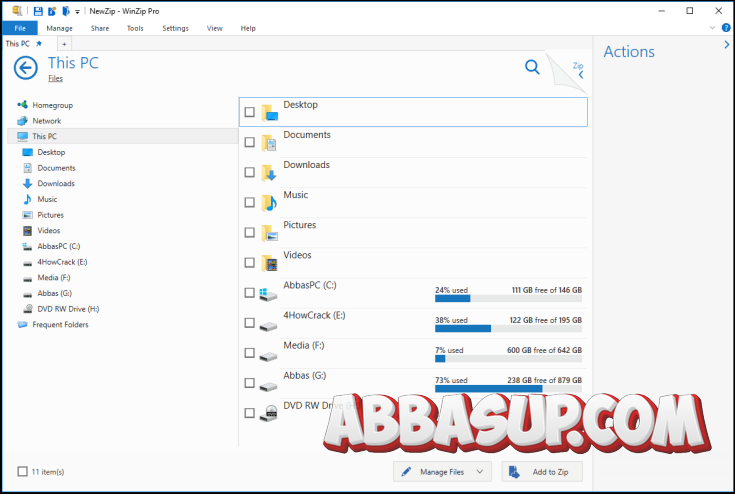Click the AbbasPC (C:) Windows drive icon in list
This screenshot has width=735, height=494.
[x=268, y=294]
